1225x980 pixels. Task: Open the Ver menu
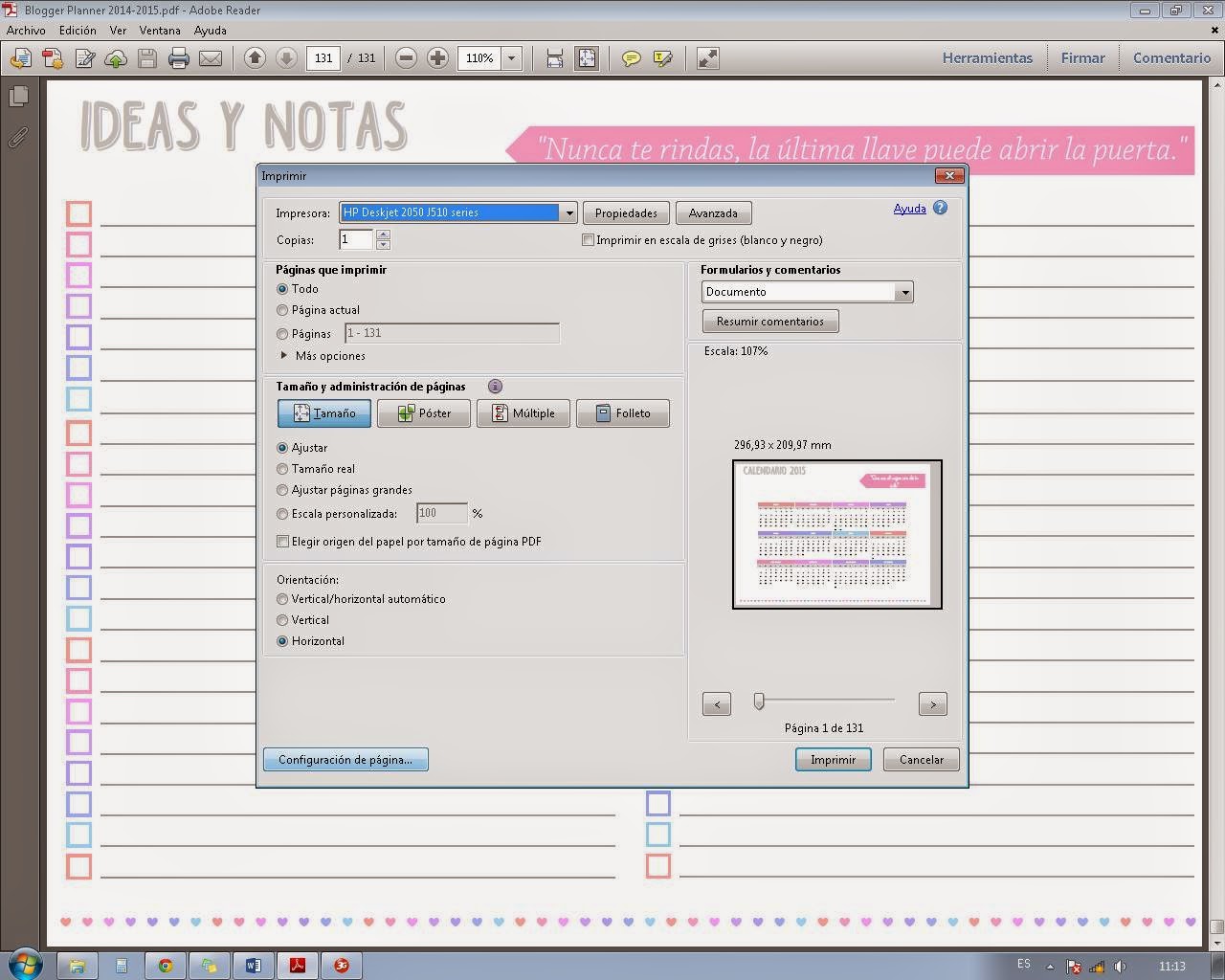[118, 31]
